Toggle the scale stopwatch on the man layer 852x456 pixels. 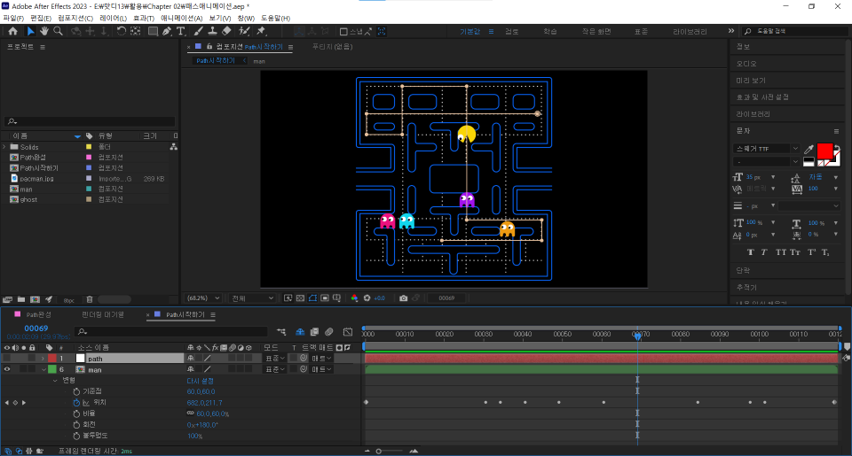pos(77,414)
